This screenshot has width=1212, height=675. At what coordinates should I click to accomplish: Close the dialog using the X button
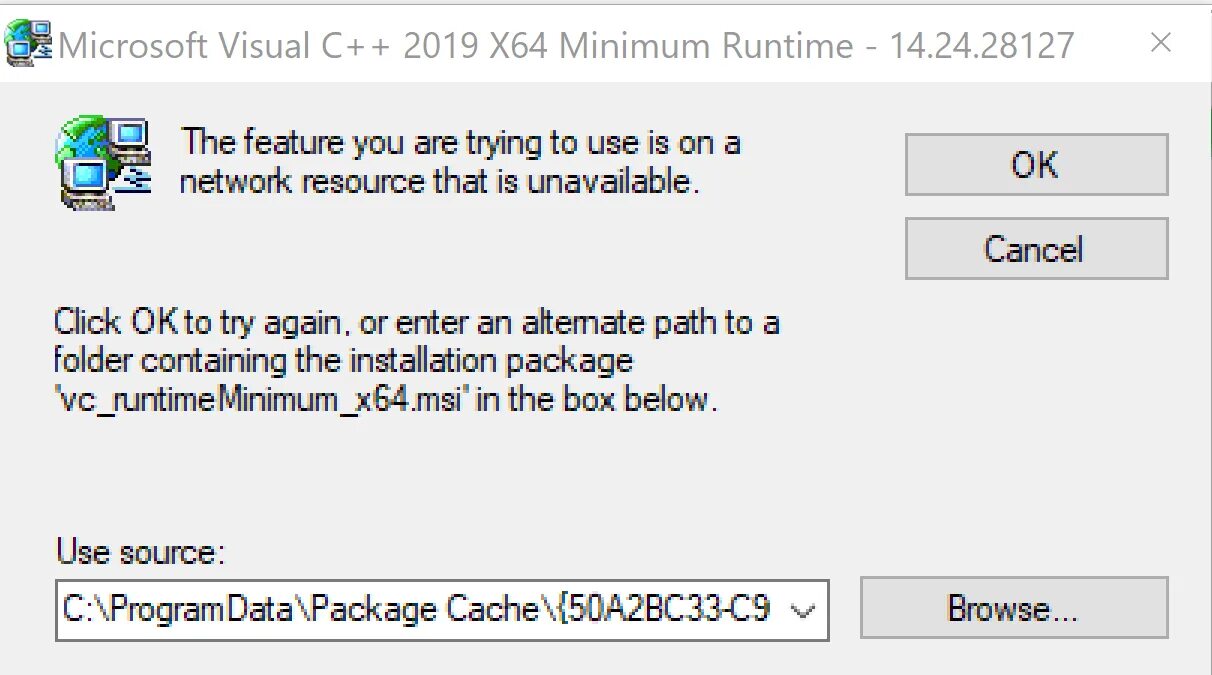coord(1160,42)
